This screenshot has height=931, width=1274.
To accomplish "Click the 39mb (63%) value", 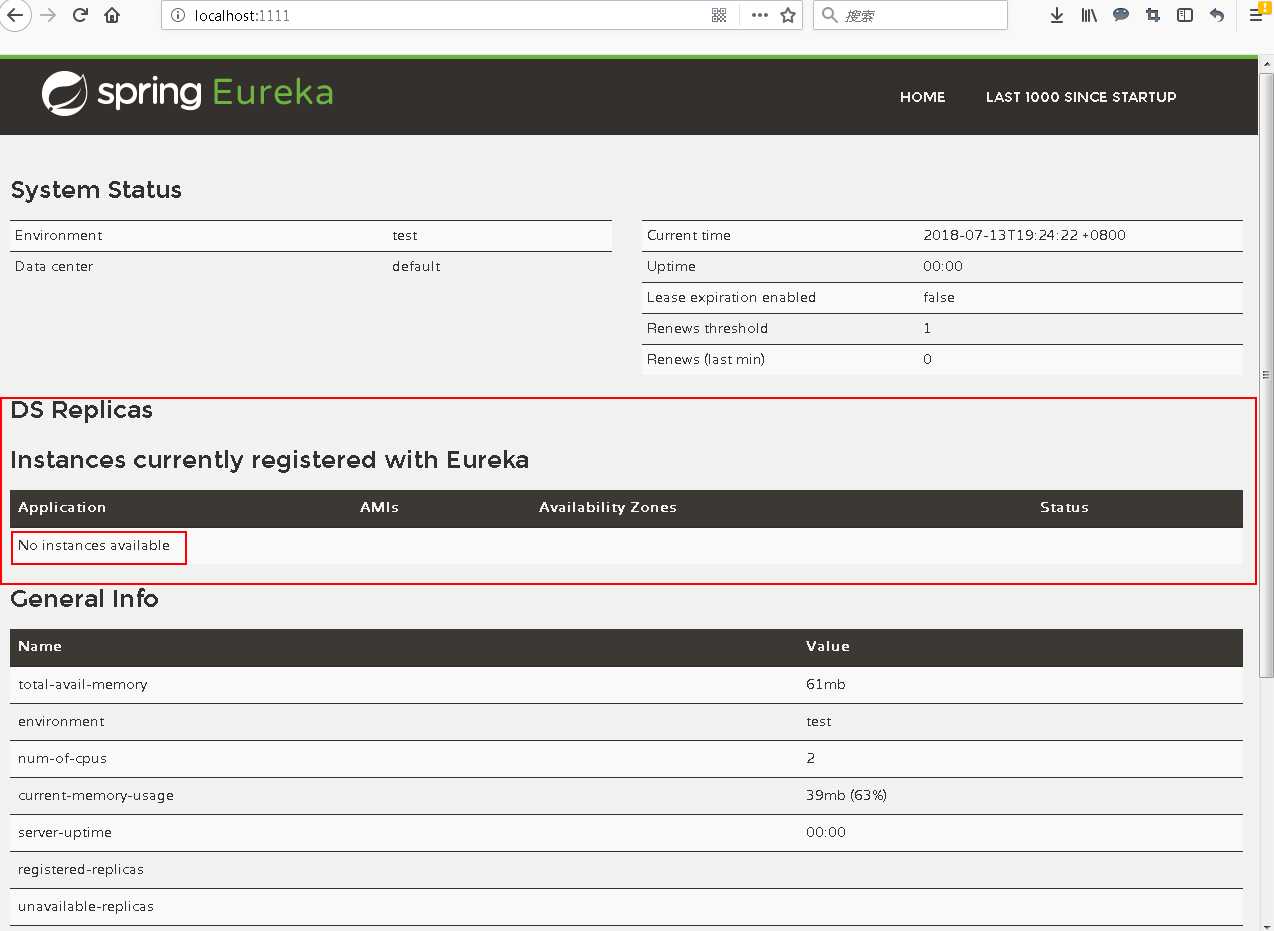I will [x=846, y=796].
